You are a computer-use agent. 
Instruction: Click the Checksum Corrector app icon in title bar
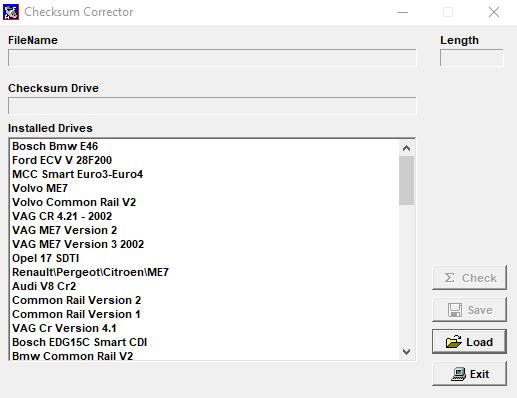(x=11, y=12)
